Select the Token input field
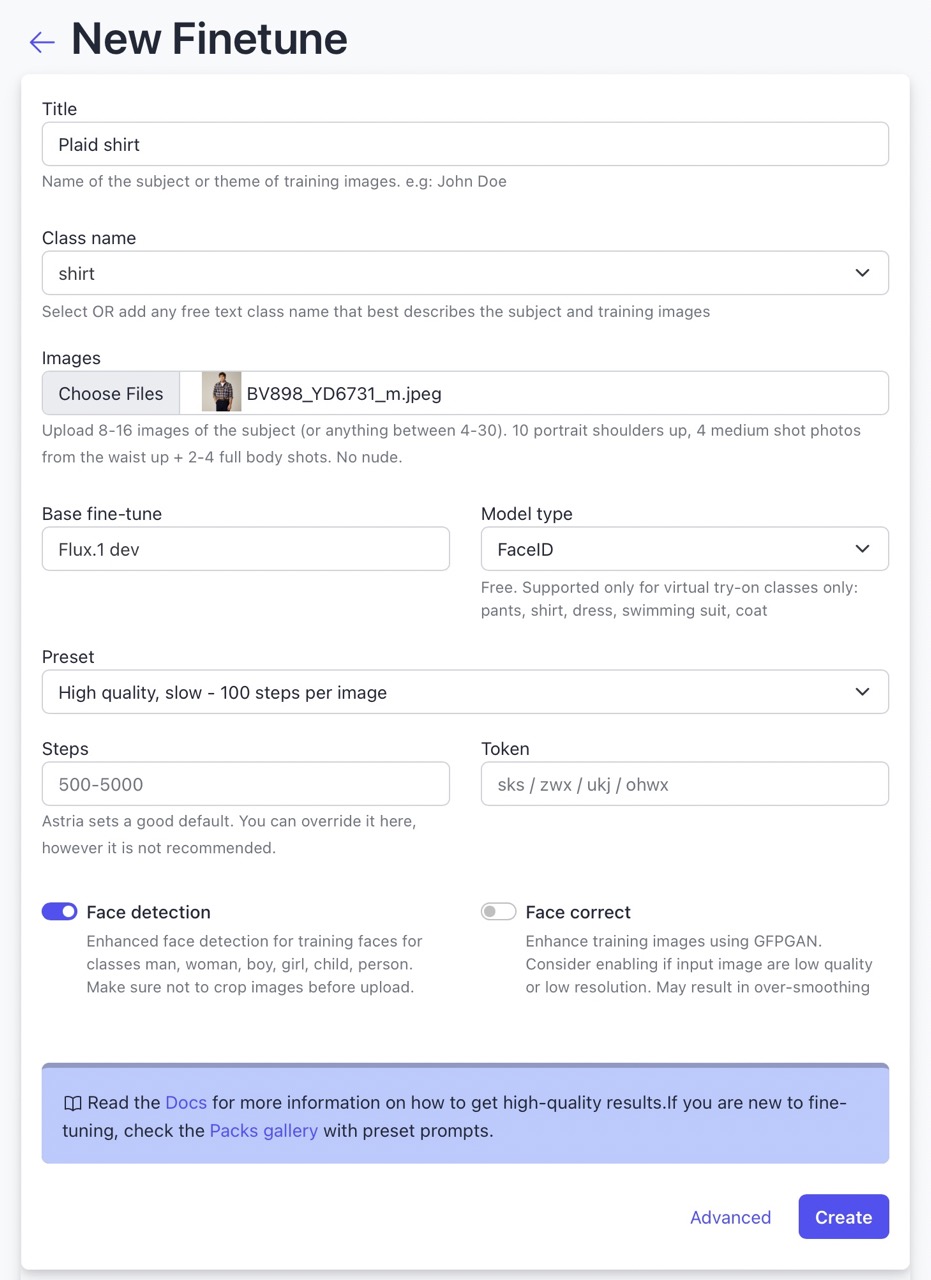Viewport: 931px width, 1280px height. pyautogui.click(x=685, y=784)
